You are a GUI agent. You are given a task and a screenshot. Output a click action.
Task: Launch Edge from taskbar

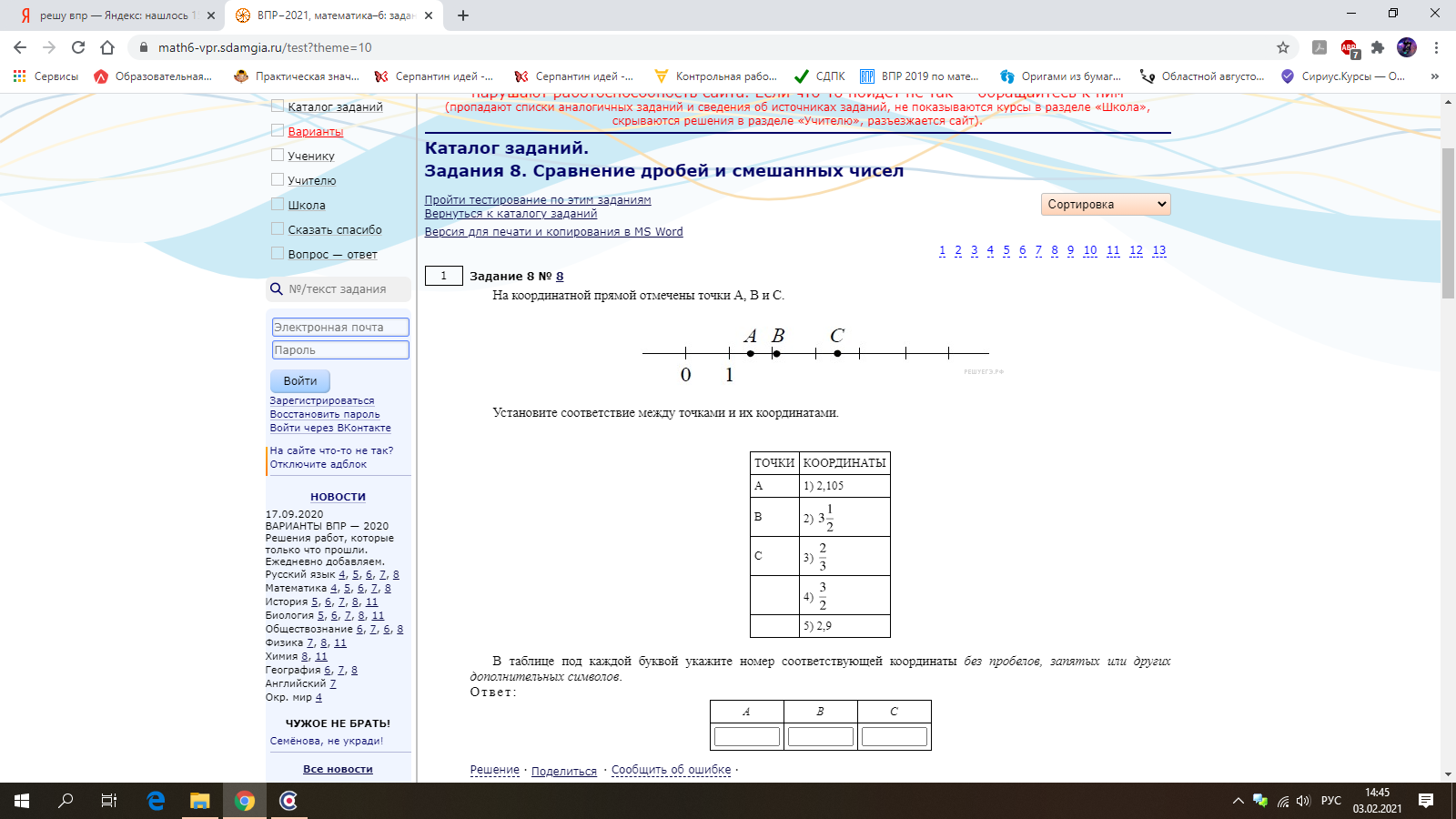point(156,801)
